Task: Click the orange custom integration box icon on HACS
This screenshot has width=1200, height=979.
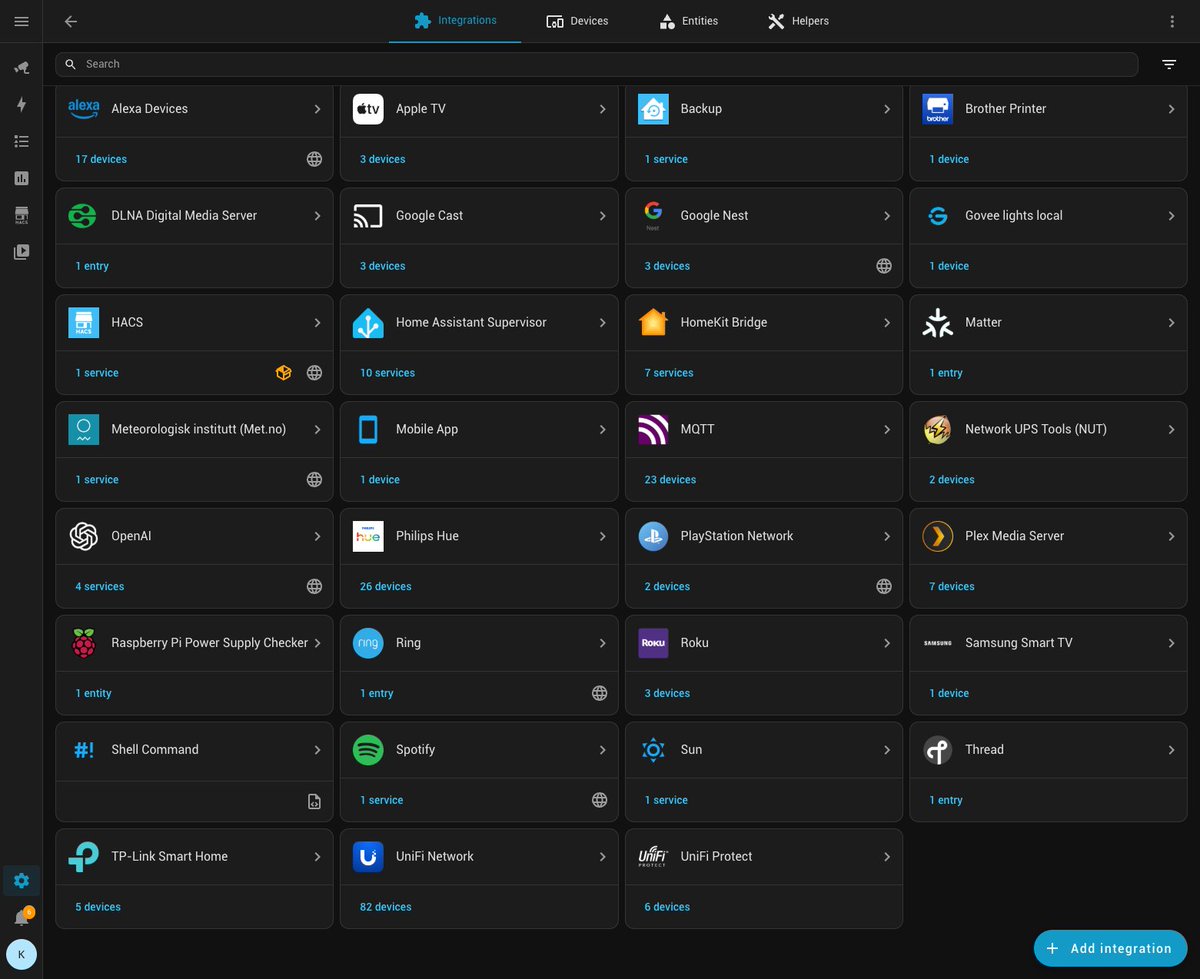Action: pyautogui.click(x=284, y=373)
